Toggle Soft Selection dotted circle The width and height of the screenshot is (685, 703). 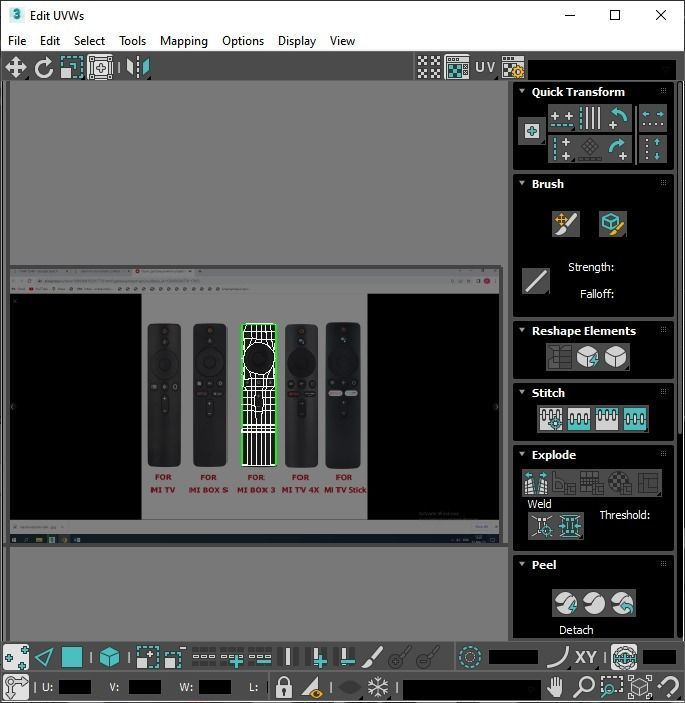point(470,658)
